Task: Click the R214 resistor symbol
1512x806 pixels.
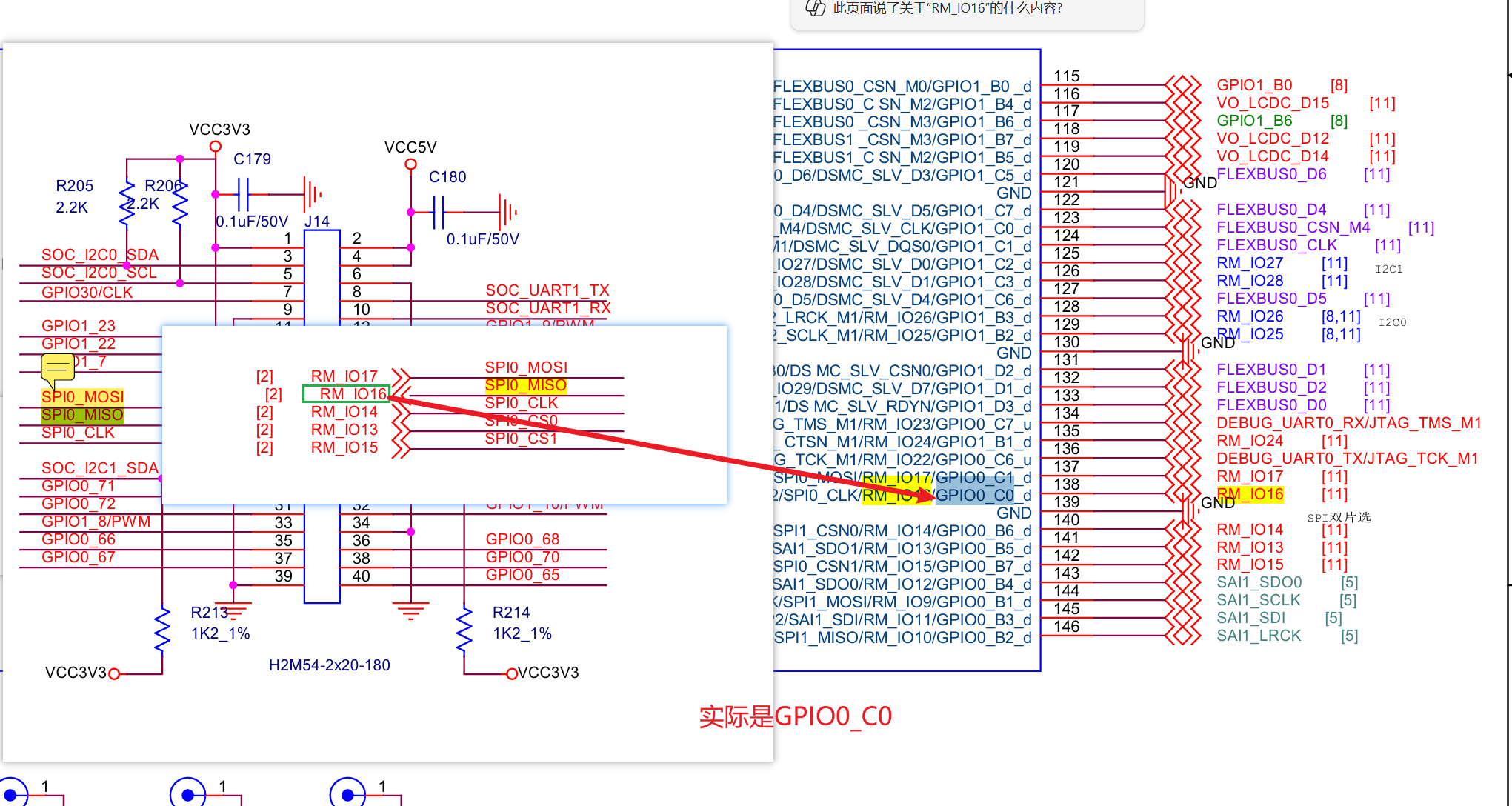Action: [x=464, y=630]
